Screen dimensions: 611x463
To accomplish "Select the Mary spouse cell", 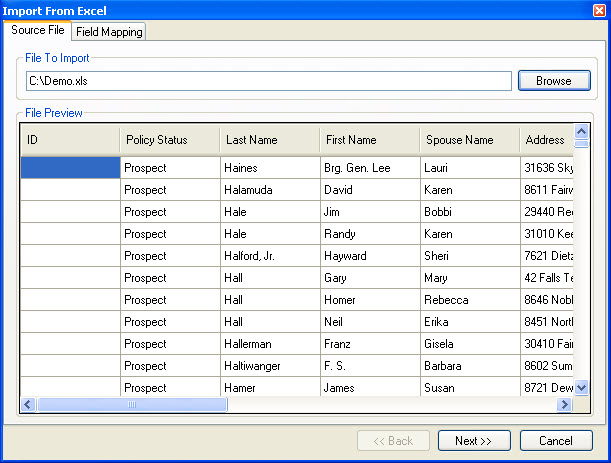I will pos(470,278).
